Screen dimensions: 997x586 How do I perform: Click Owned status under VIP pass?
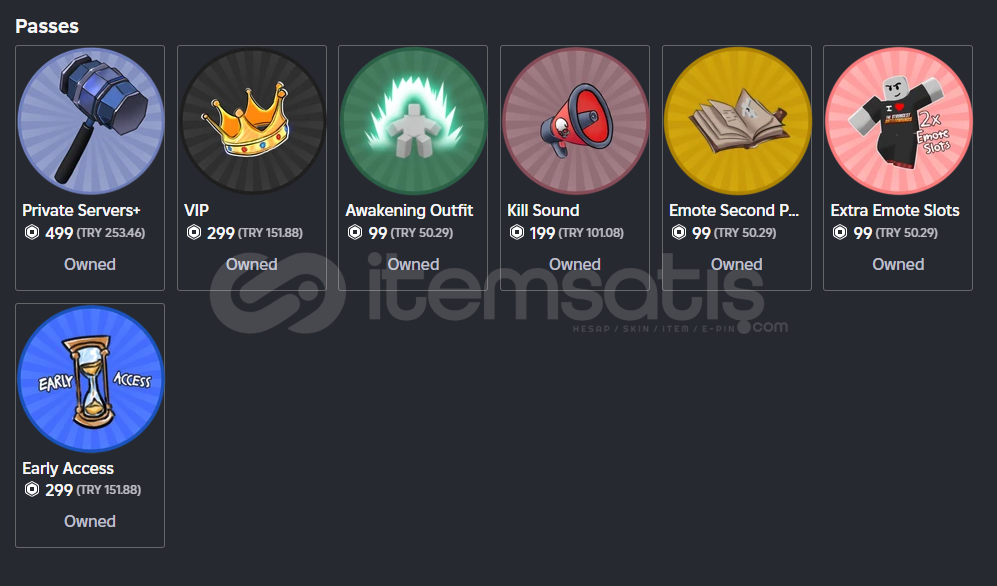(x=252, y=264)
